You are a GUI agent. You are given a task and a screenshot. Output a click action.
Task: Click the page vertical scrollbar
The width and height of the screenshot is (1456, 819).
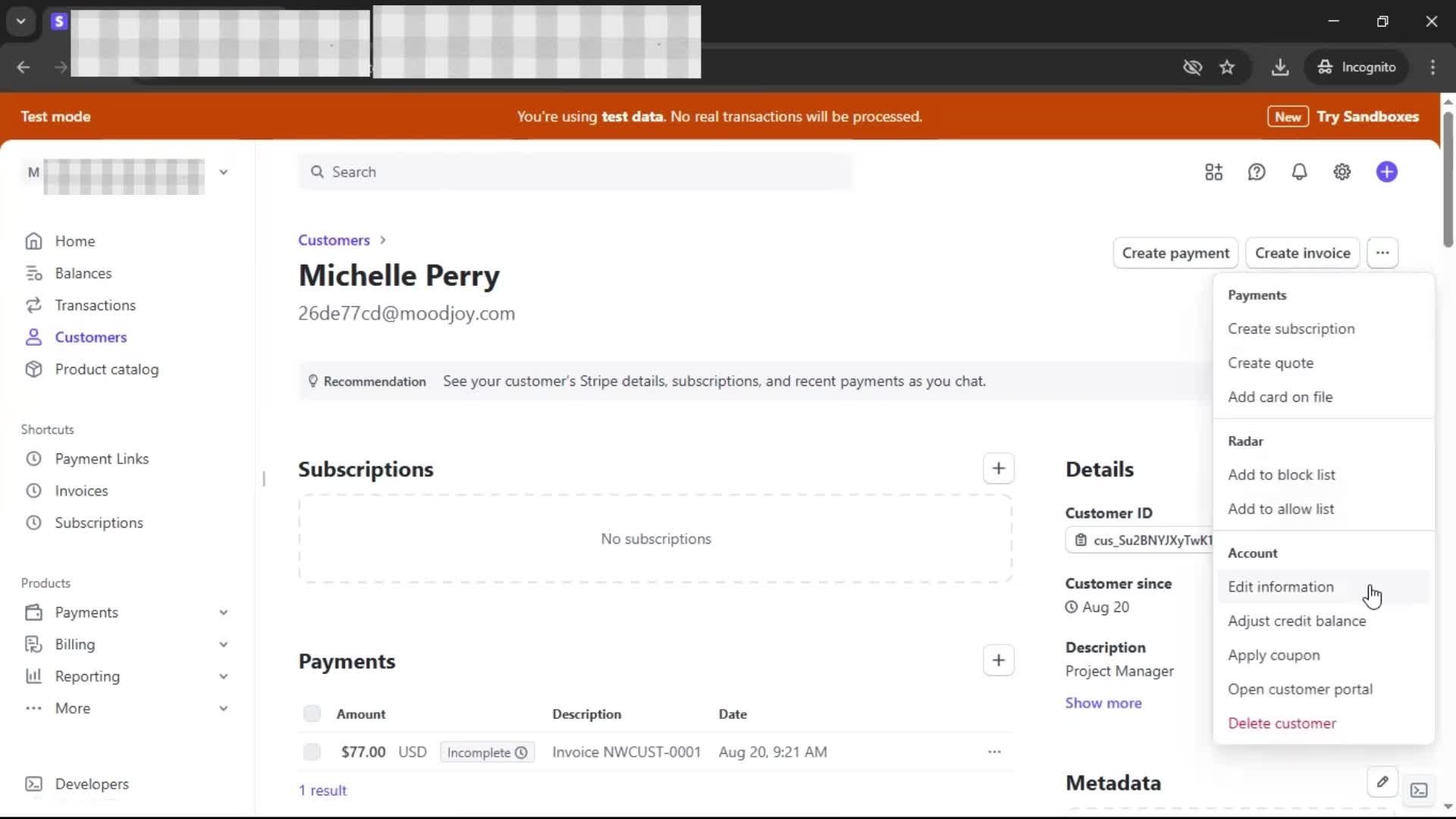[1448, 179]
